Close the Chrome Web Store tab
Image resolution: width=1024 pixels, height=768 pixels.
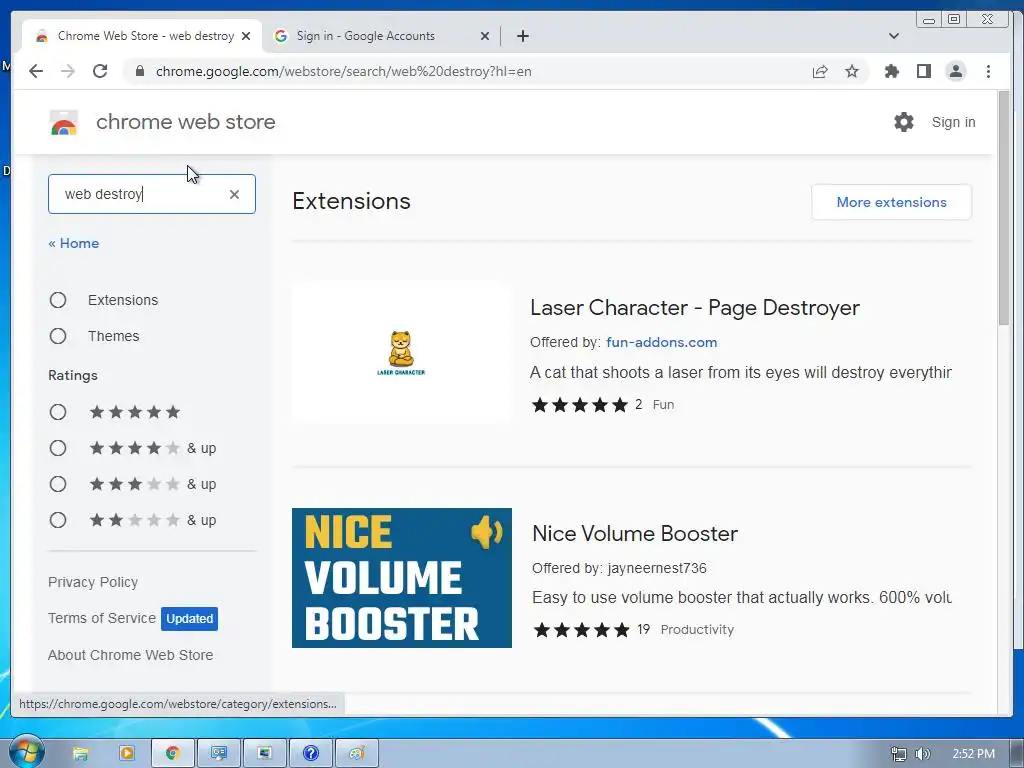246,36
